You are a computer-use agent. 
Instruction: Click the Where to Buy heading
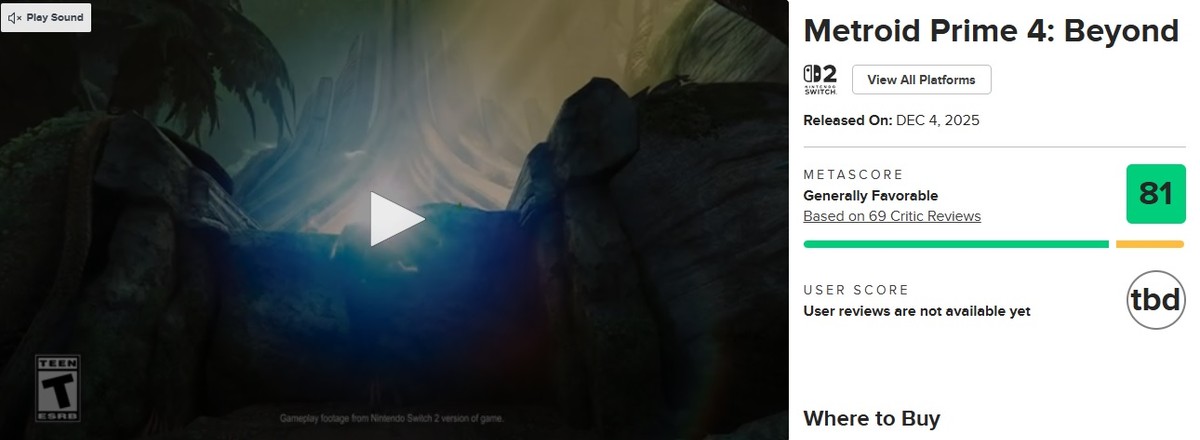point(872,418)
